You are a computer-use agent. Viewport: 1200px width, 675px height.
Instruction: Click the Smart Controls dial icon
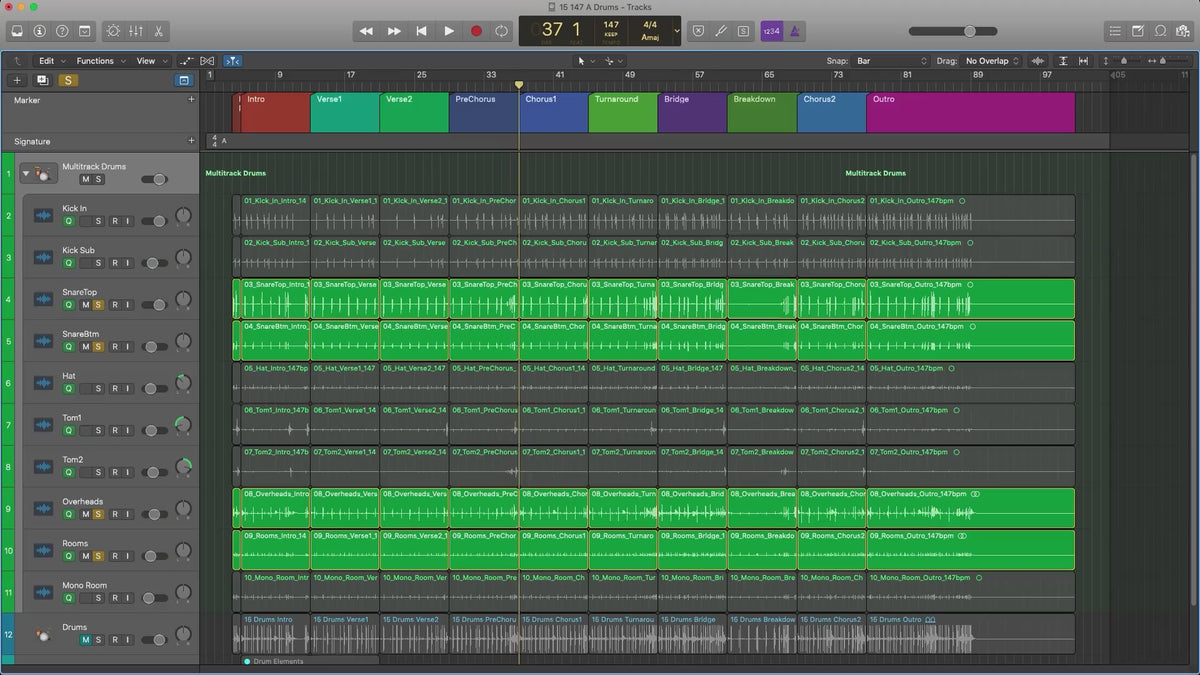[x=112, y=31]
